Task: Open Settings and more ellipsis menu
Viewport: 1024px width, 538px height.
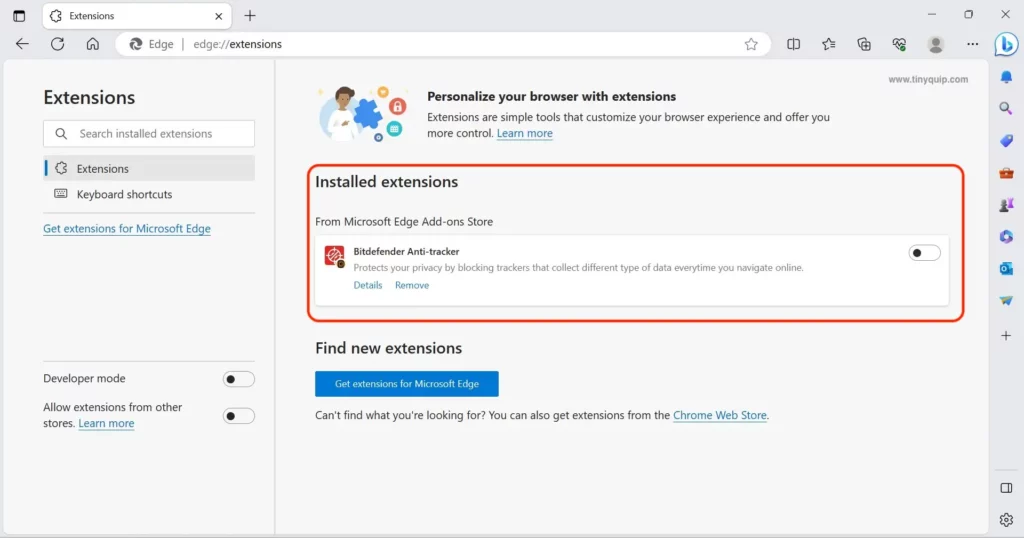Action: point(972,44)
